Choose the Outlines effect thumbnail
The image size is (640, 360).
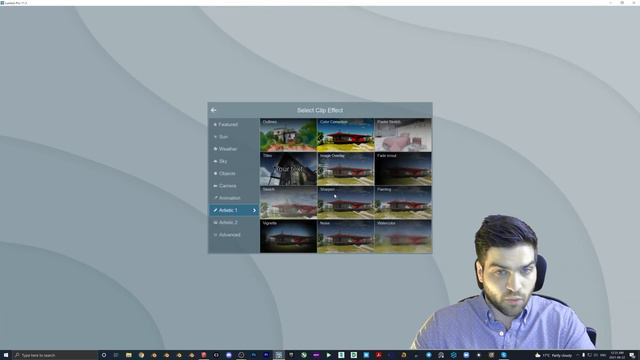[288, 135]
